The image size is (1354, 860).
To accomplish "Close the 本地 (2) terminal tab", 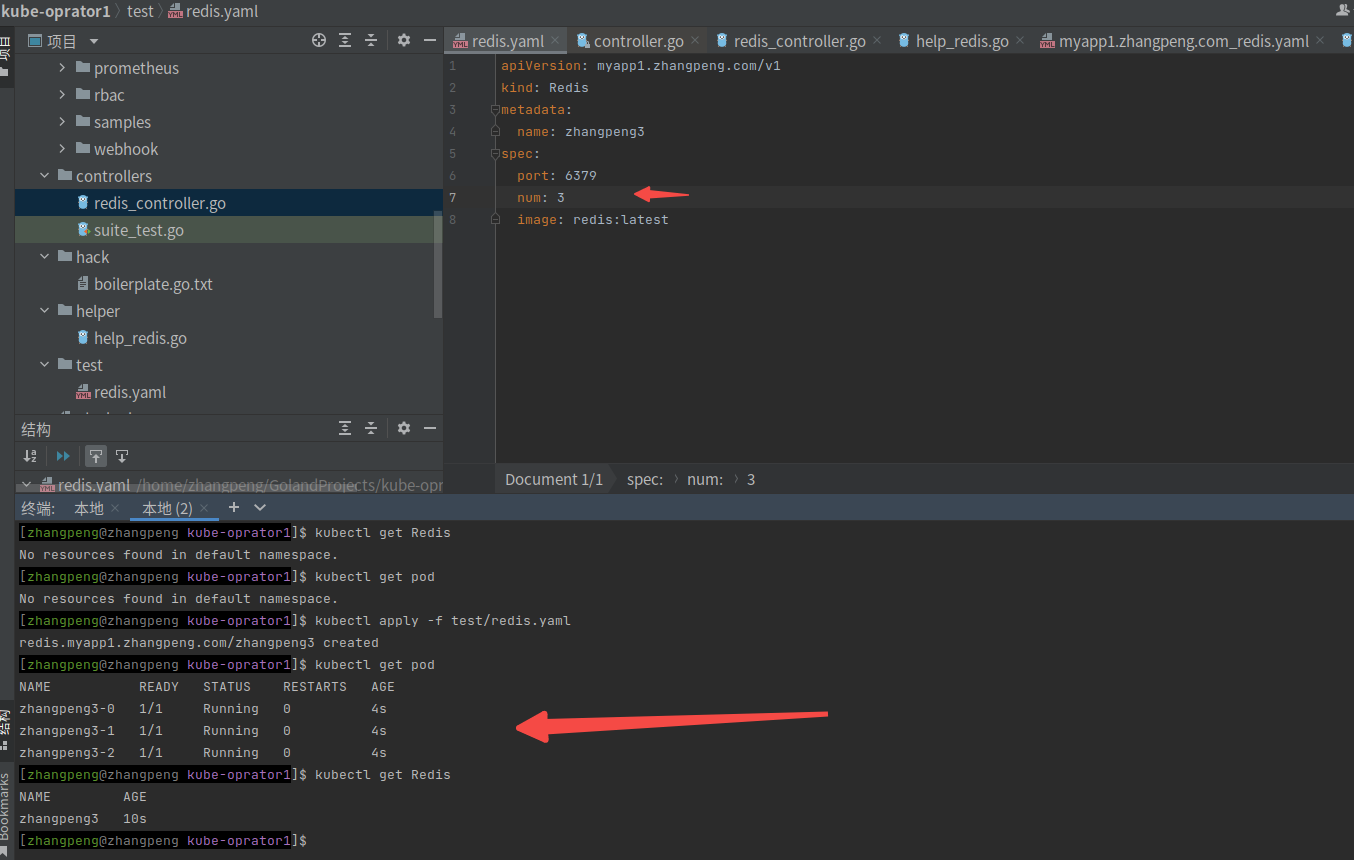I will pos(205,509).
